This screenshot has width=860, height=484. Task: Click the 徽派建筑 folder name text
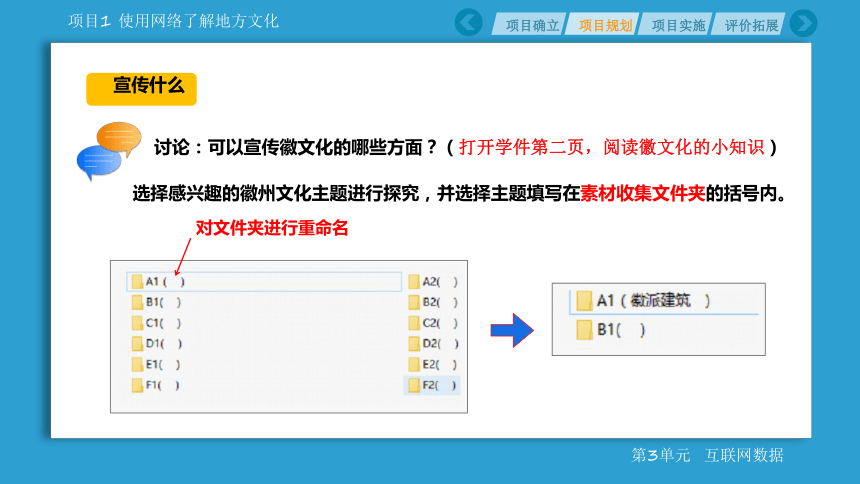tap(660, 301)
